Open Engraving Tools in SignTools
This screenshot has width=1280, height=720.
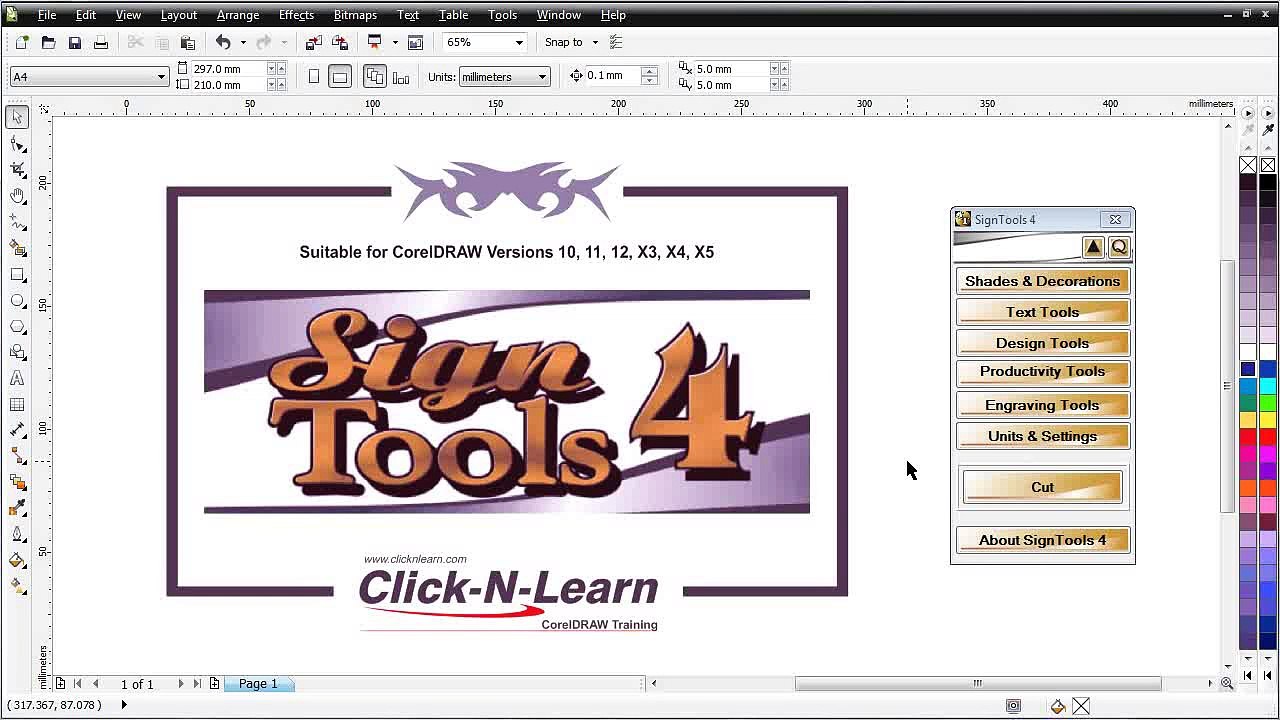pyautogui.click(x=1042, y=405)
